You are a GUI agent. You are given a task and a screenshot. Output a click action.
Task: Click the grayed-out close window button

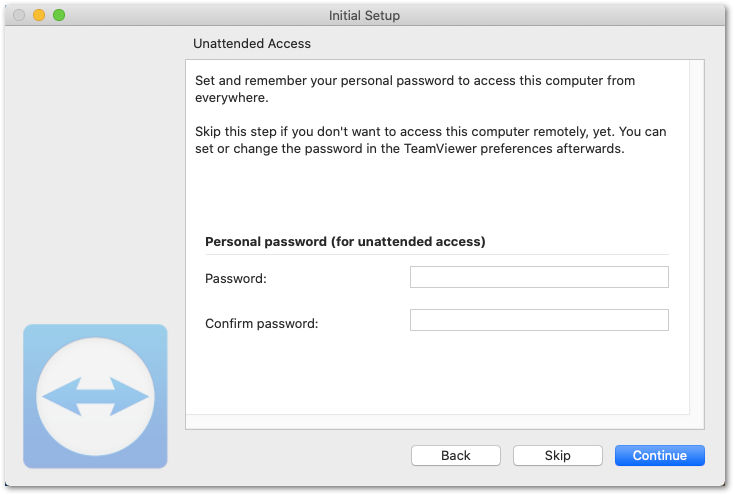tap(19, 15)
